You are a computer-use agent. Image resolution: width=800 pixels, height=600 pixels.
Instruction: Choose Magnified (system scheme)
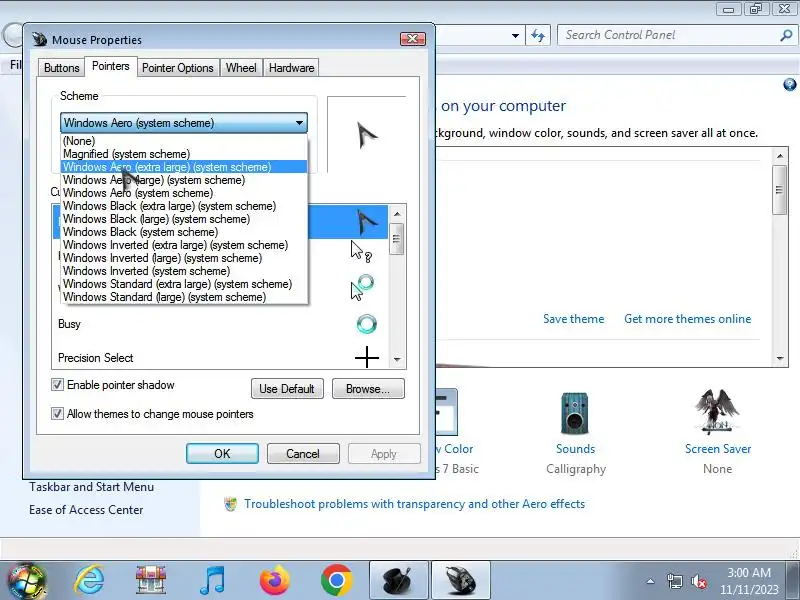point(184,154)
